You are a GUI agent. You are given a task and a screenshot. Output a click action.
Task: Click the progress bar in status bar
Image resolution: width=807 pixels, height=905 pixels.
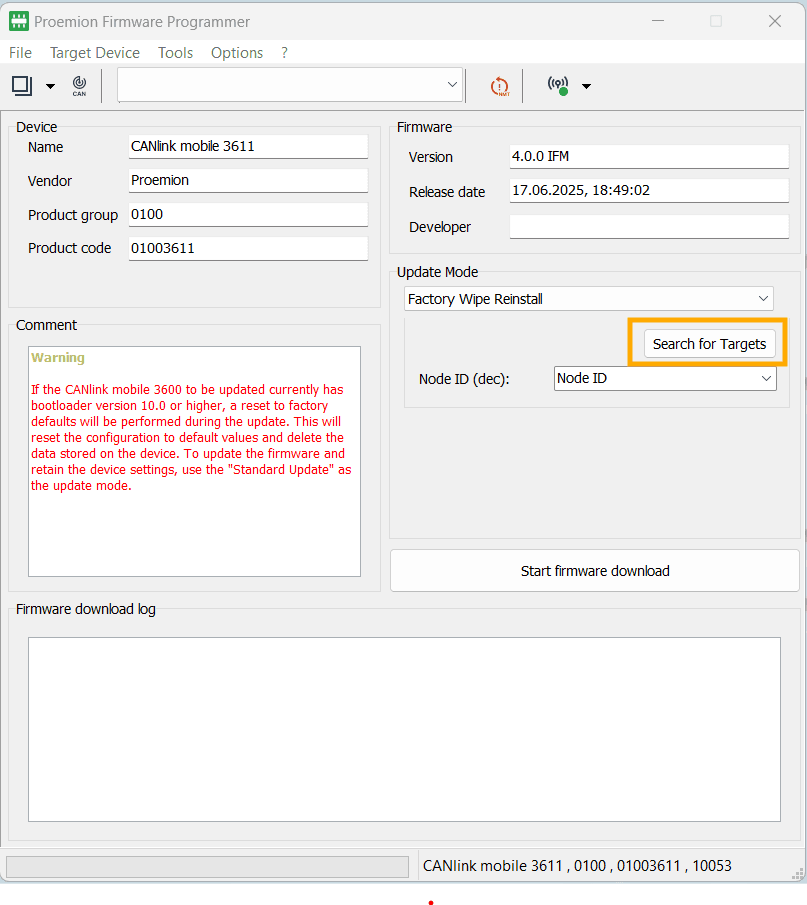[207, 866]
